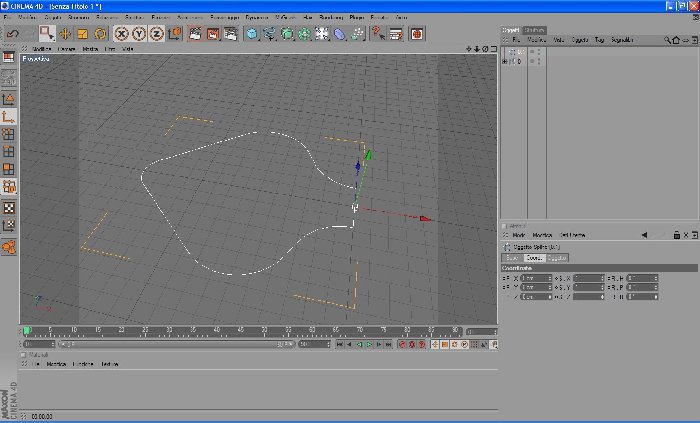
Task: Switch to Edges mode in left sidebar
Action: pyautogui.click(x=8, y=151)
